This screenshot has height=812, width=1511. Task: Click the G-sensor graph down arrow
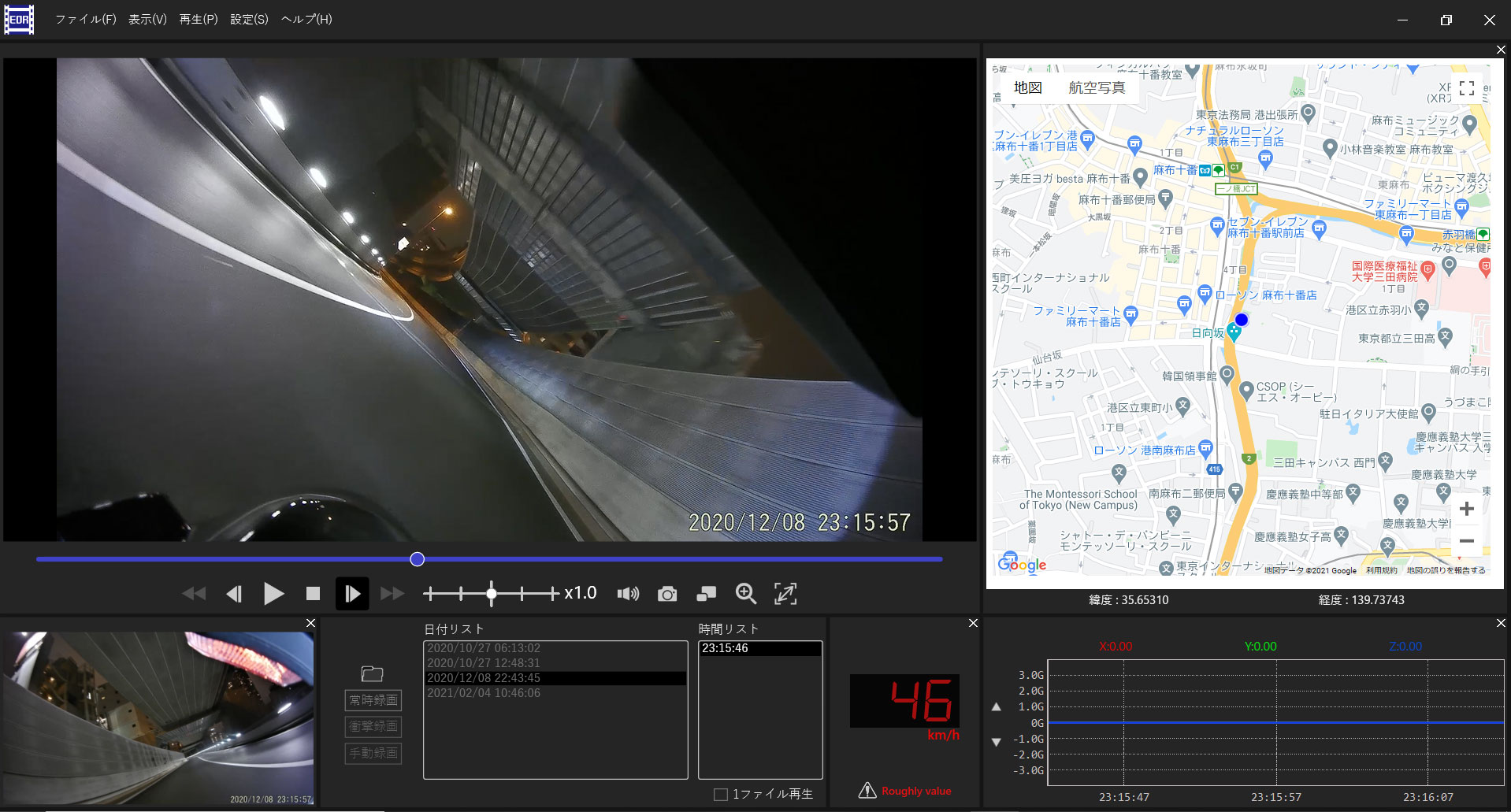997,742
